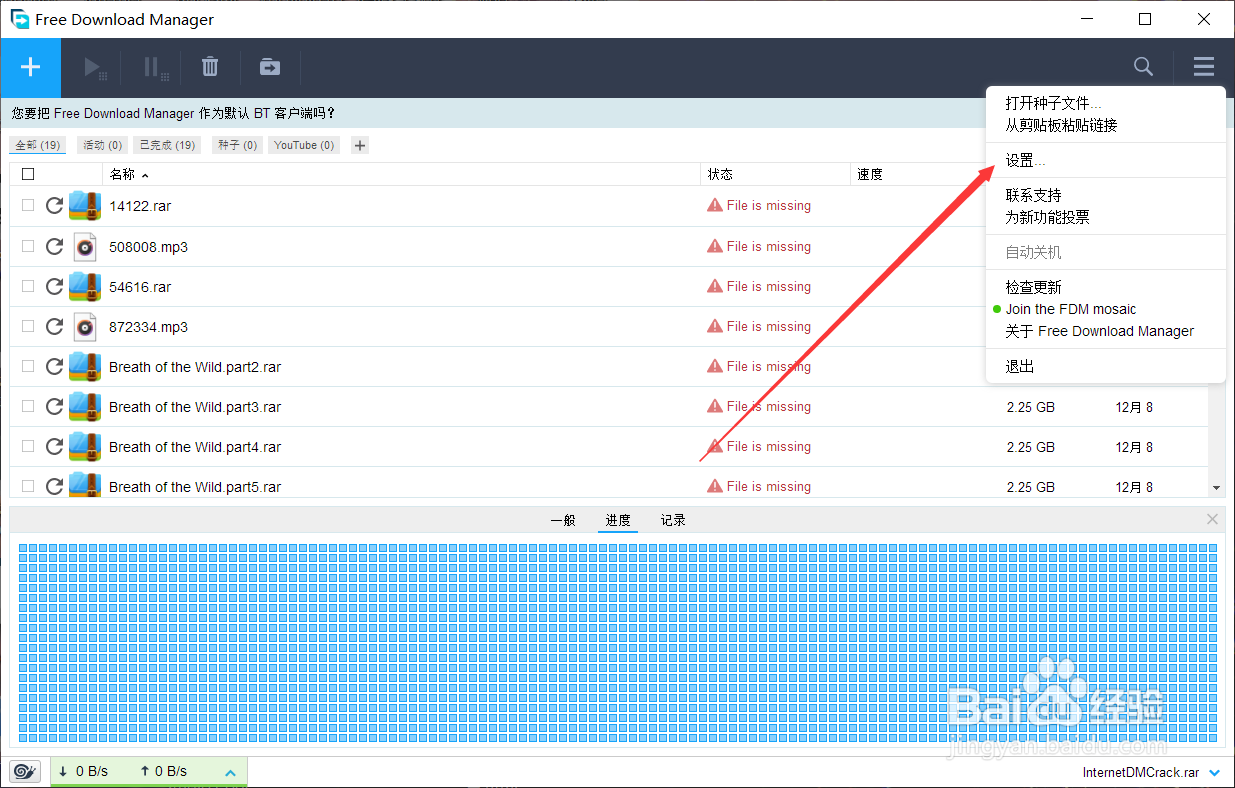1235x788 pixels.
Task: Click the audio file icon of 508008.mp3
Action: (x=85, y=246)
